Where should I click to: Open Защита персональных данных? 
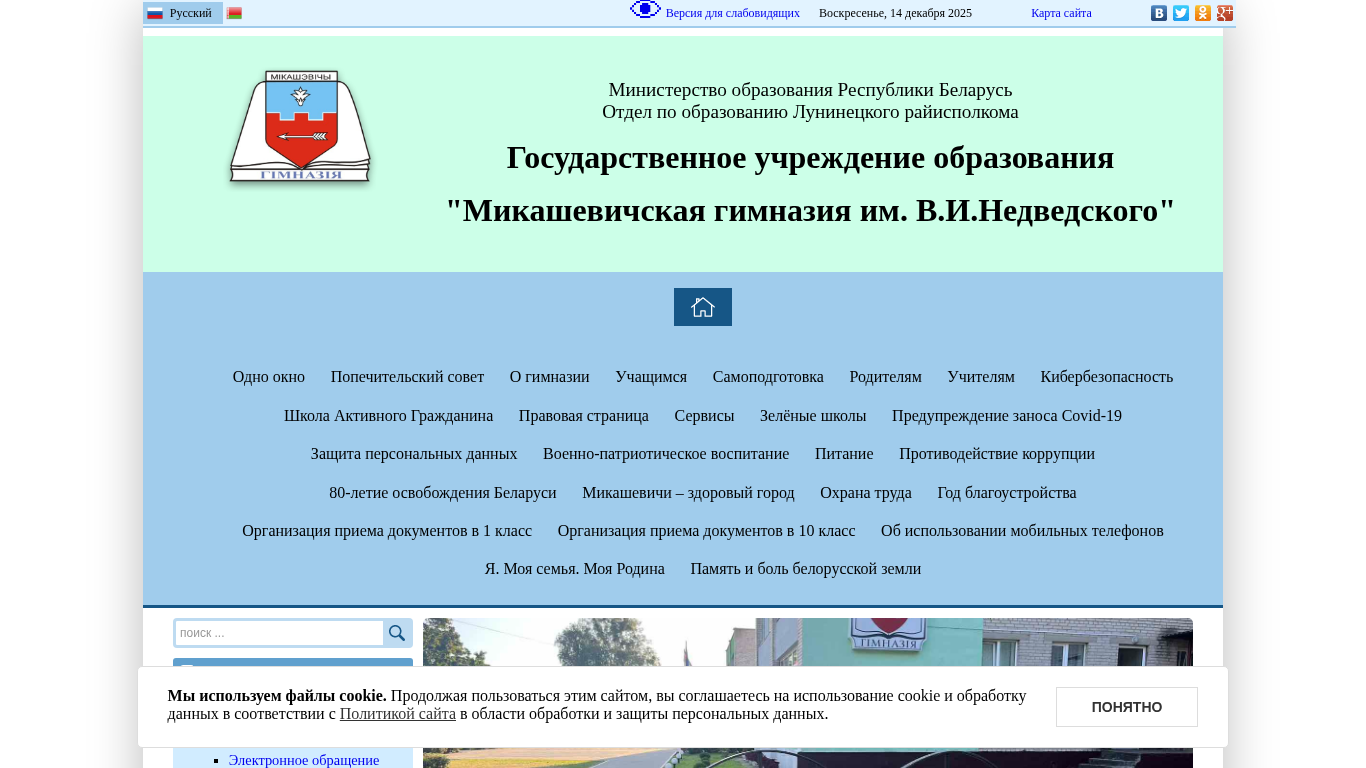414,454
